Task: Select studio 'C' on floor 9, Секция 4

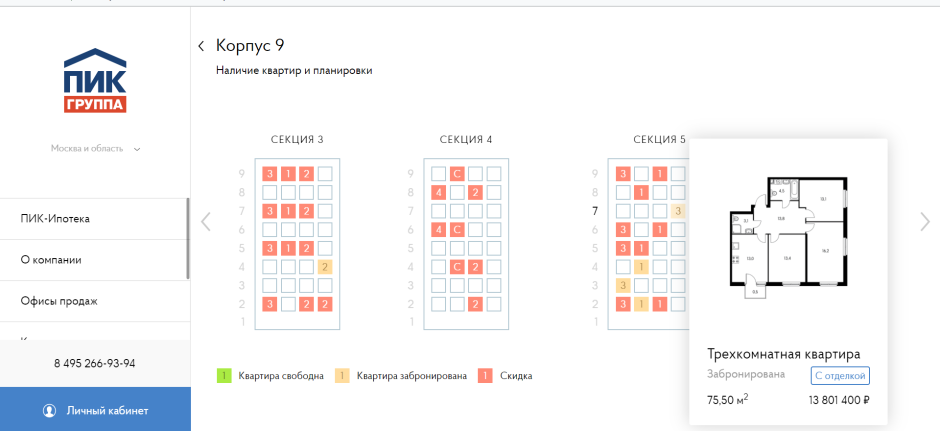Action: (x=457, y=173)
